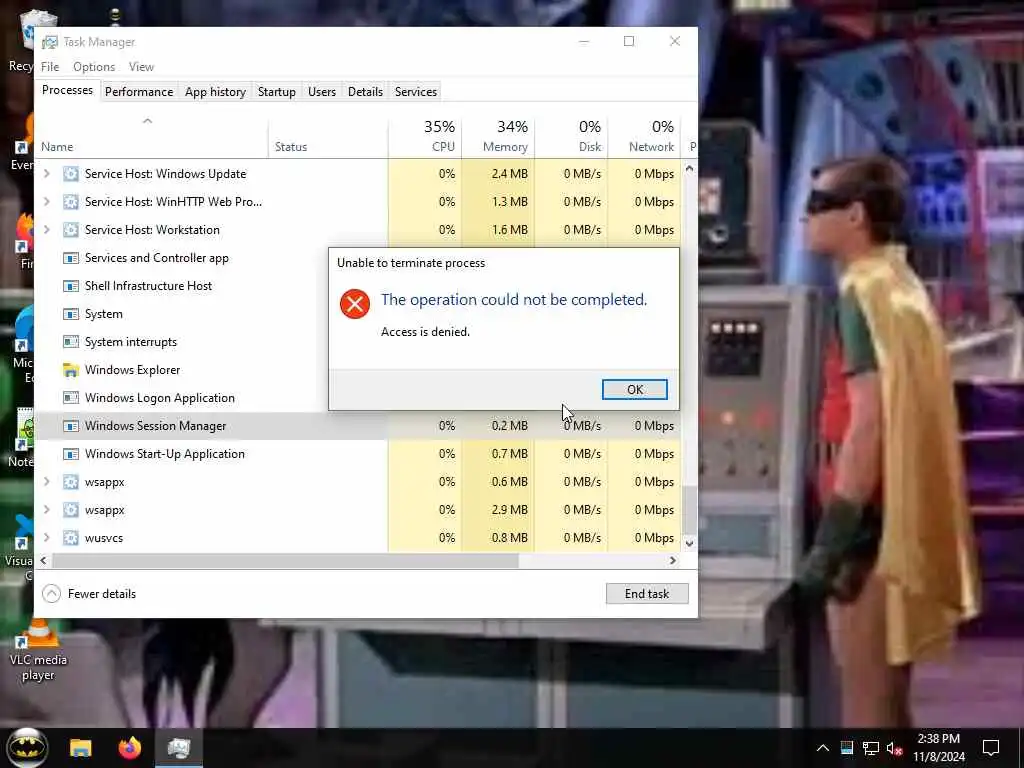This screenshot has height=768, width=1024.
Task: Expand Service Host: Workstation row
Action: coord(47,230)
